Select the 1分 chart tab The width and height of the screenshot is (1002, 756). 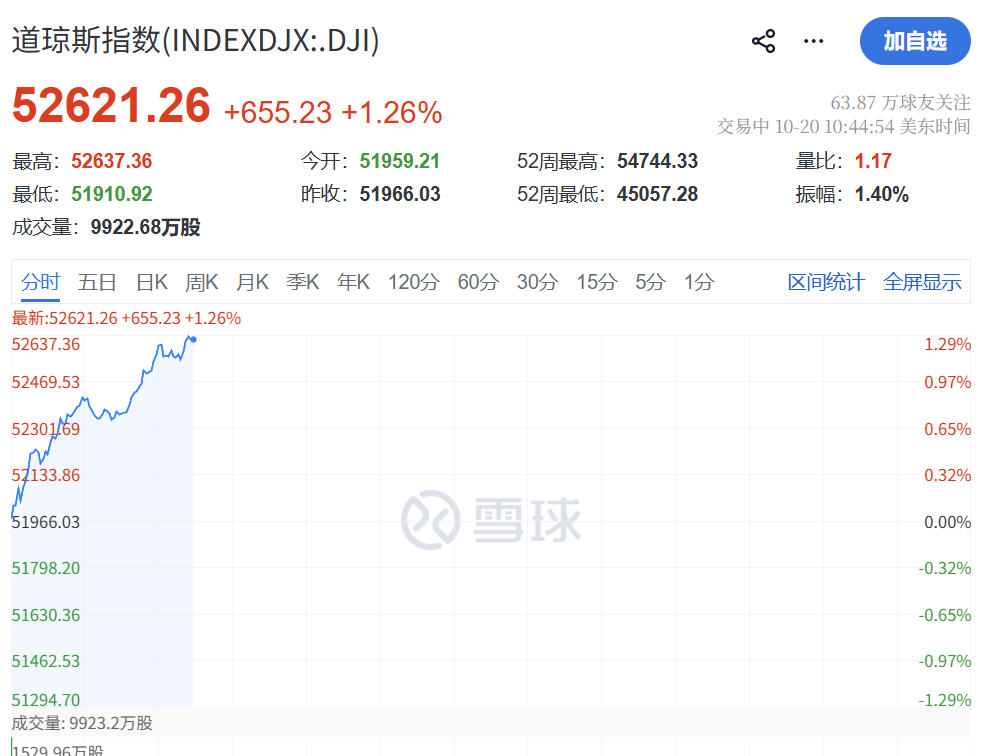coord(699,282)
